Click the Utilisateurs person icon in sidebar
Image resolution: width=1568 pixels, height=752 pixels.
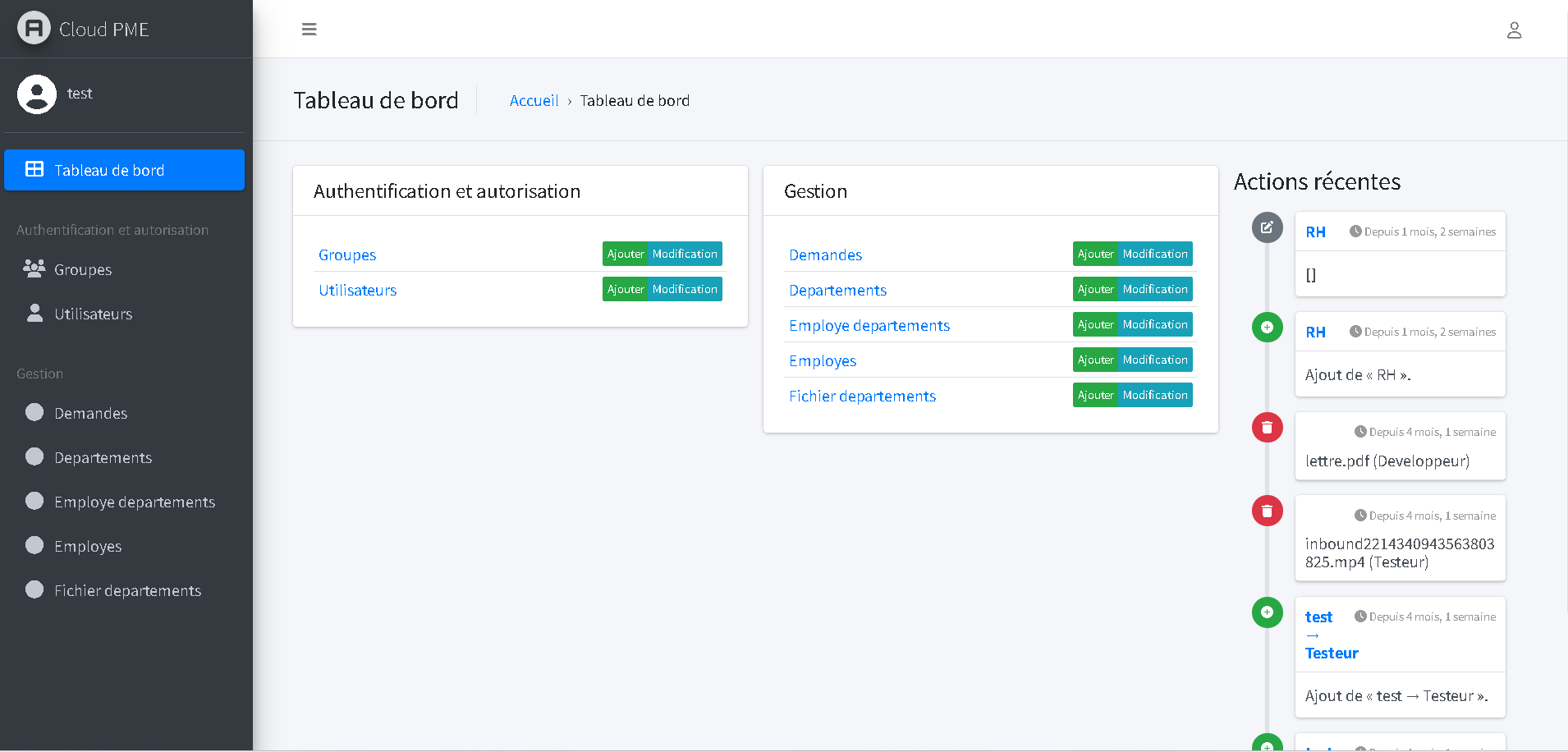[x=33, y=313]
